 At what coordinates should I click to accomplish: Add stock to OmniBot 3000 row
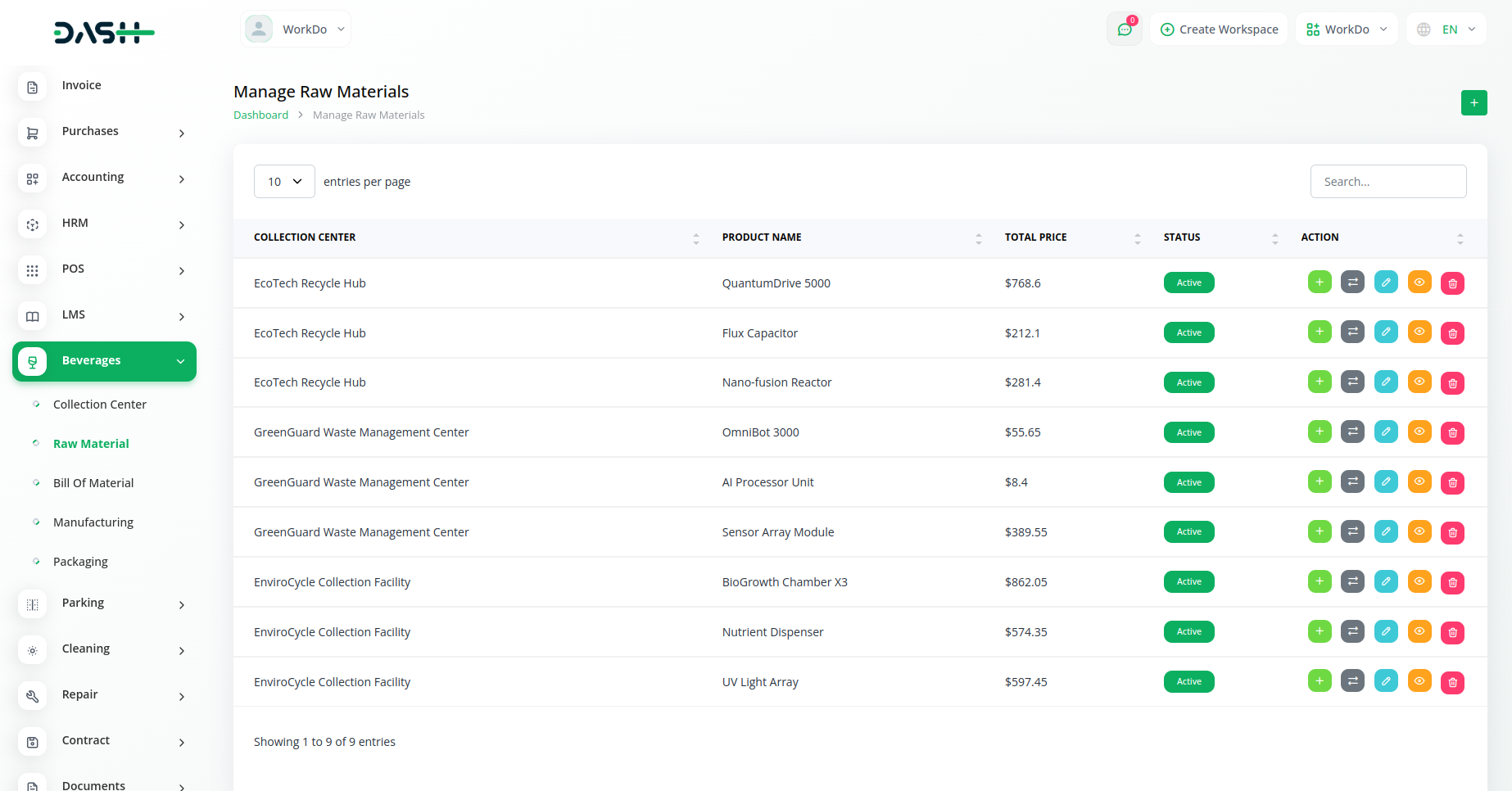pos(1319,432)
